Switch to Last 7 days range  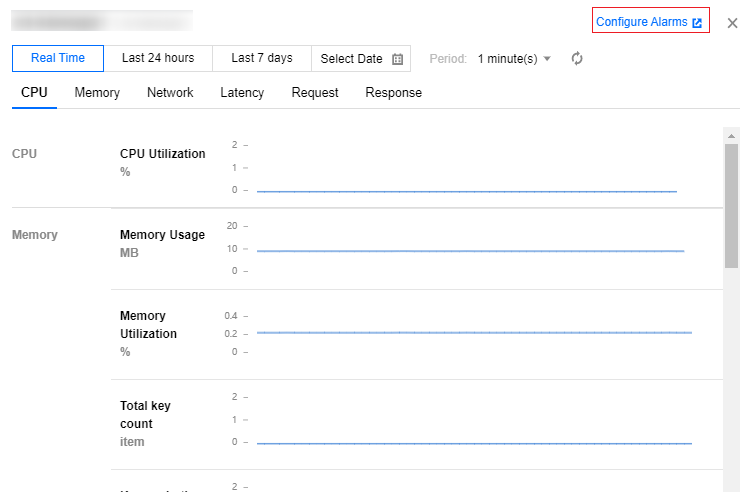point(262,58)
